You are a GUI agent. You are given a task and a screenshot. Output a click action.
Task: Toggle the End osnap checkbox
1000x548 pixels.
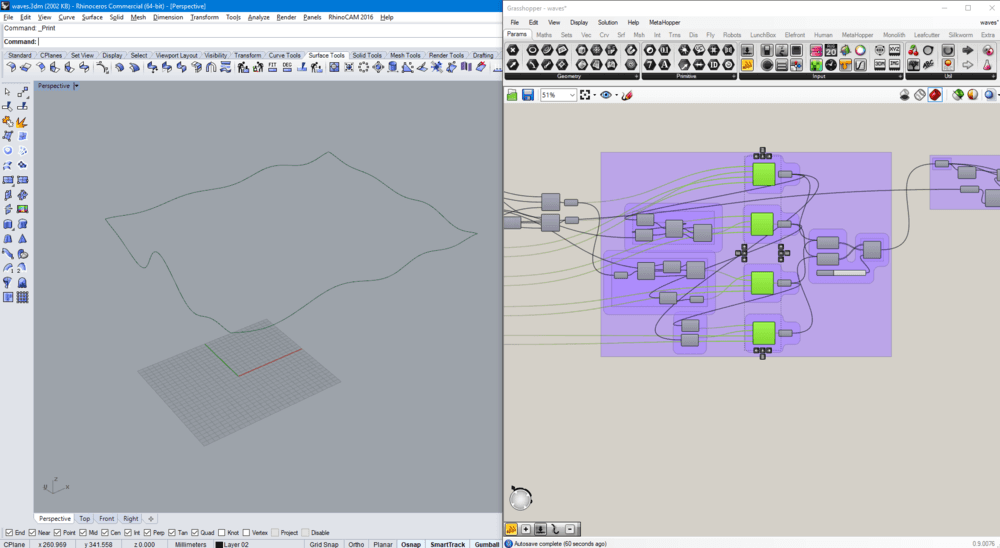pyautogui.click(x=8, y=532)
